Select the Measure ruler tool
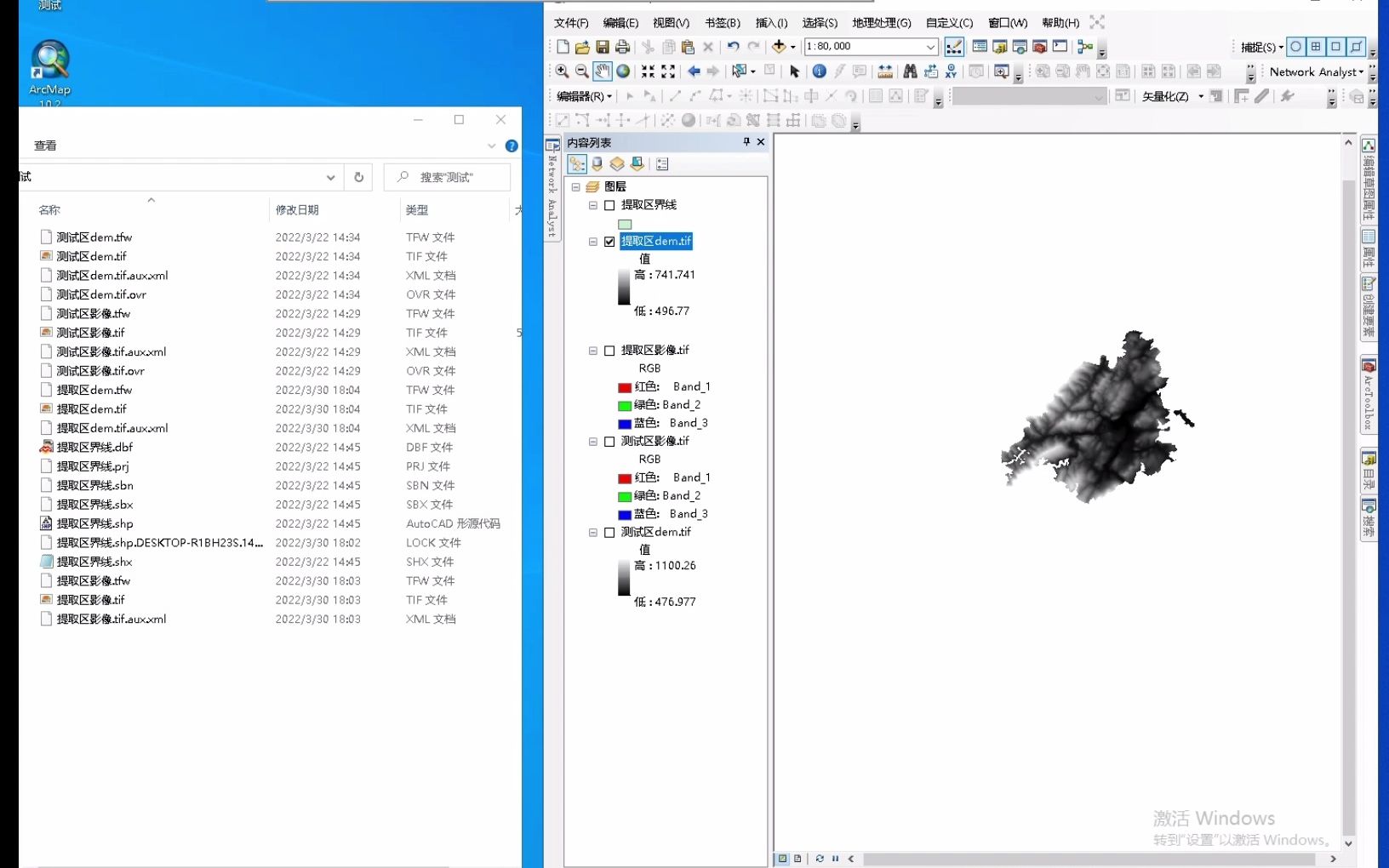This screenshot has width=1389, height=868. (x=885, y=71)
